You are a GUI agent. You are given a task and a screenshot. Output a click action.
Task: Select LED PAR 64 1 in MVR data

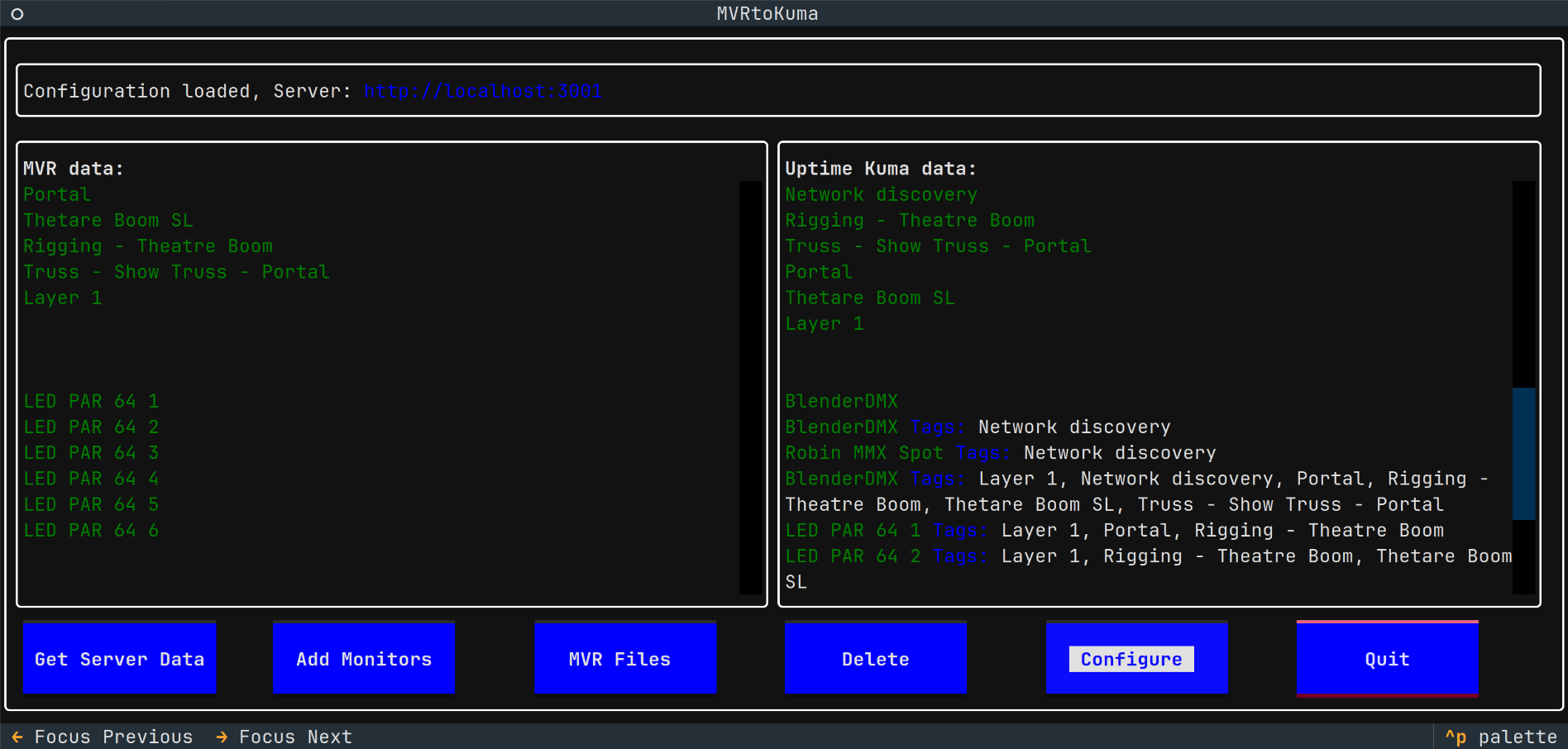coord(91,401)
